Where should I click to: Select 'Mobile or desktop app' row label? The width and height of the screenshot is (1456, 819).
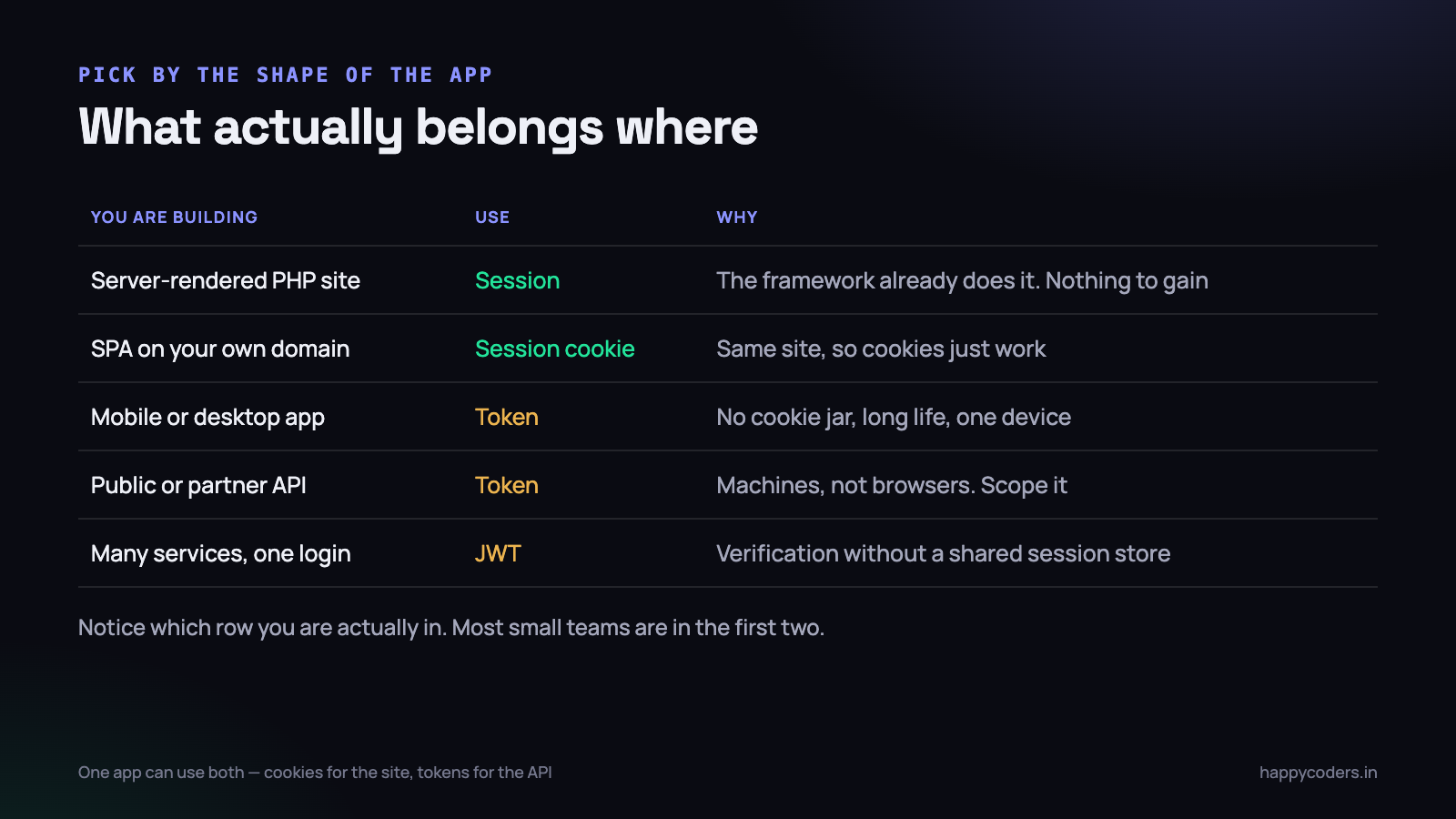coord(207,417)
